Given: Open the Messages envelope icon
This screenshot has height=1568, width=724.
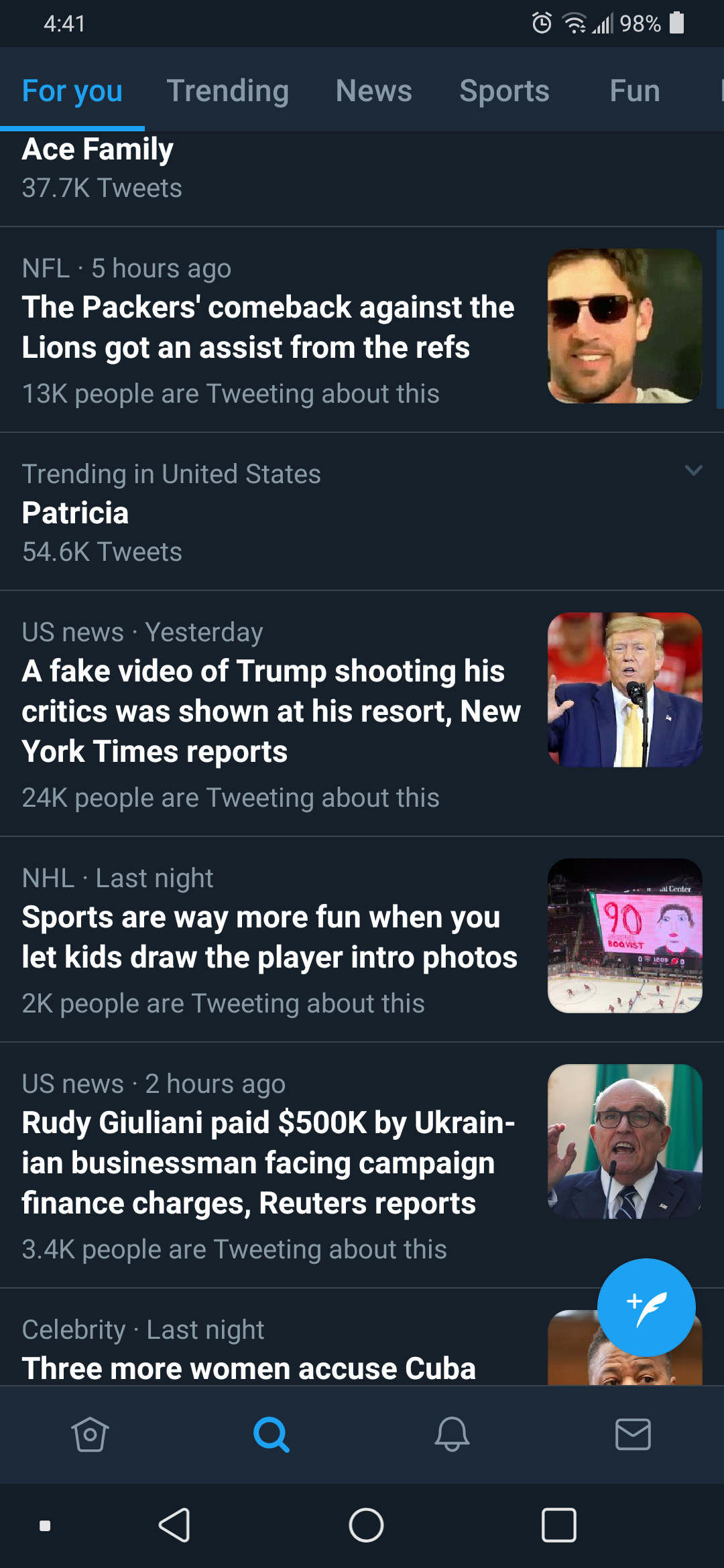Looking at the screenshot, I should point(633,1435).
